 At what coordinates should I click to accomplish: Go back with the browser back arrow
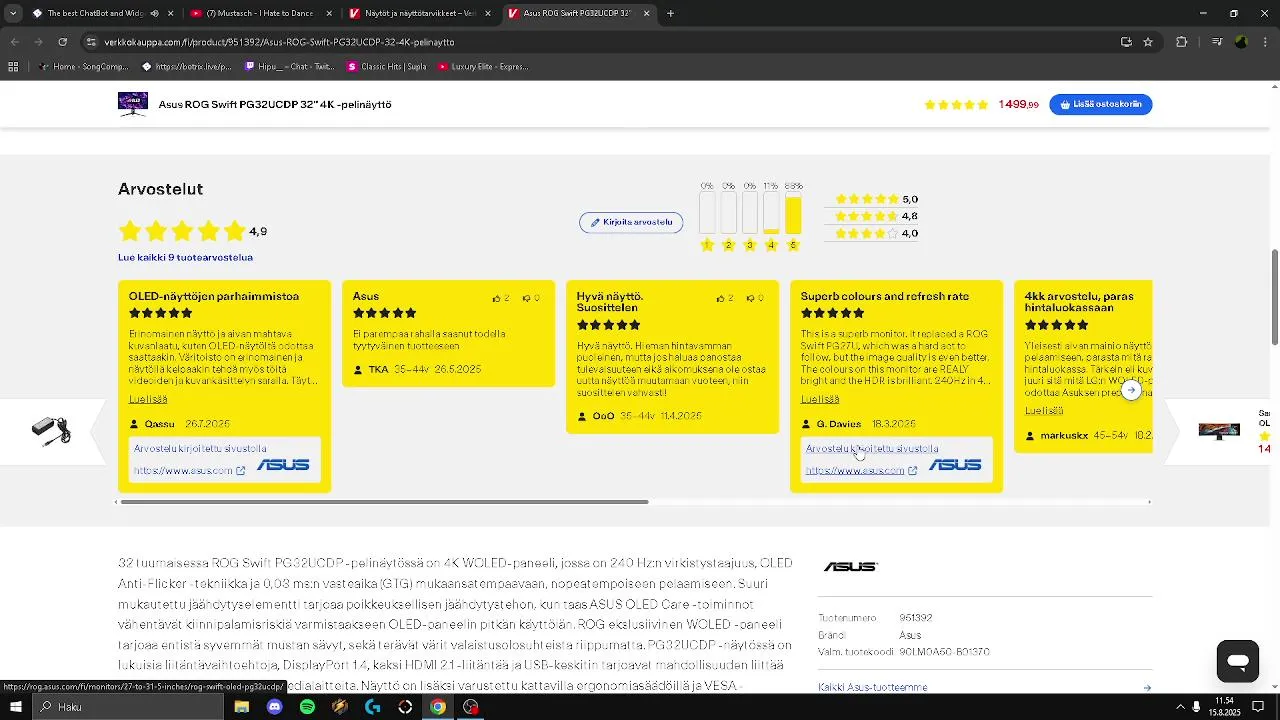click(14, 42)
